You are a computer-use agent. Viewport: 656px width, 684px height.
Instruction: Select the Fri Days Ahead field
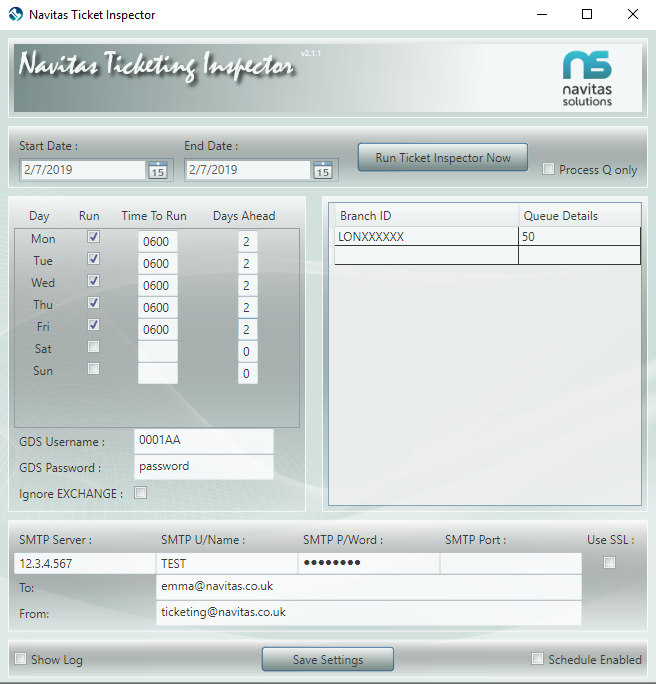(x=248, y=329)
